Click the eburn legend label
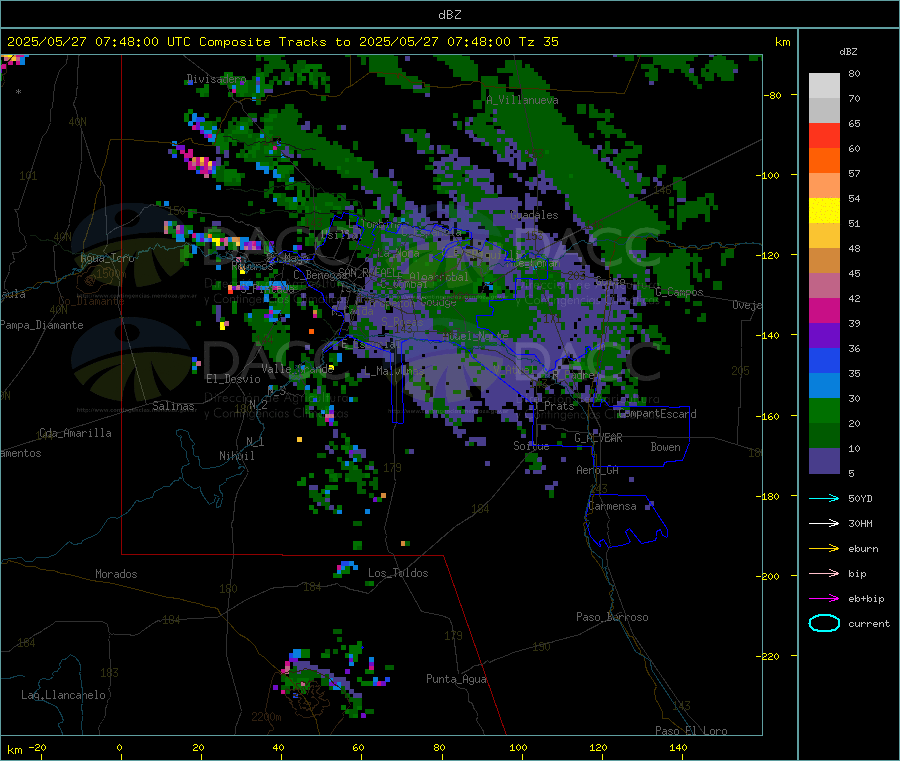Image resolution: width=900 pixels, height=761 pixels. (863, 549)
